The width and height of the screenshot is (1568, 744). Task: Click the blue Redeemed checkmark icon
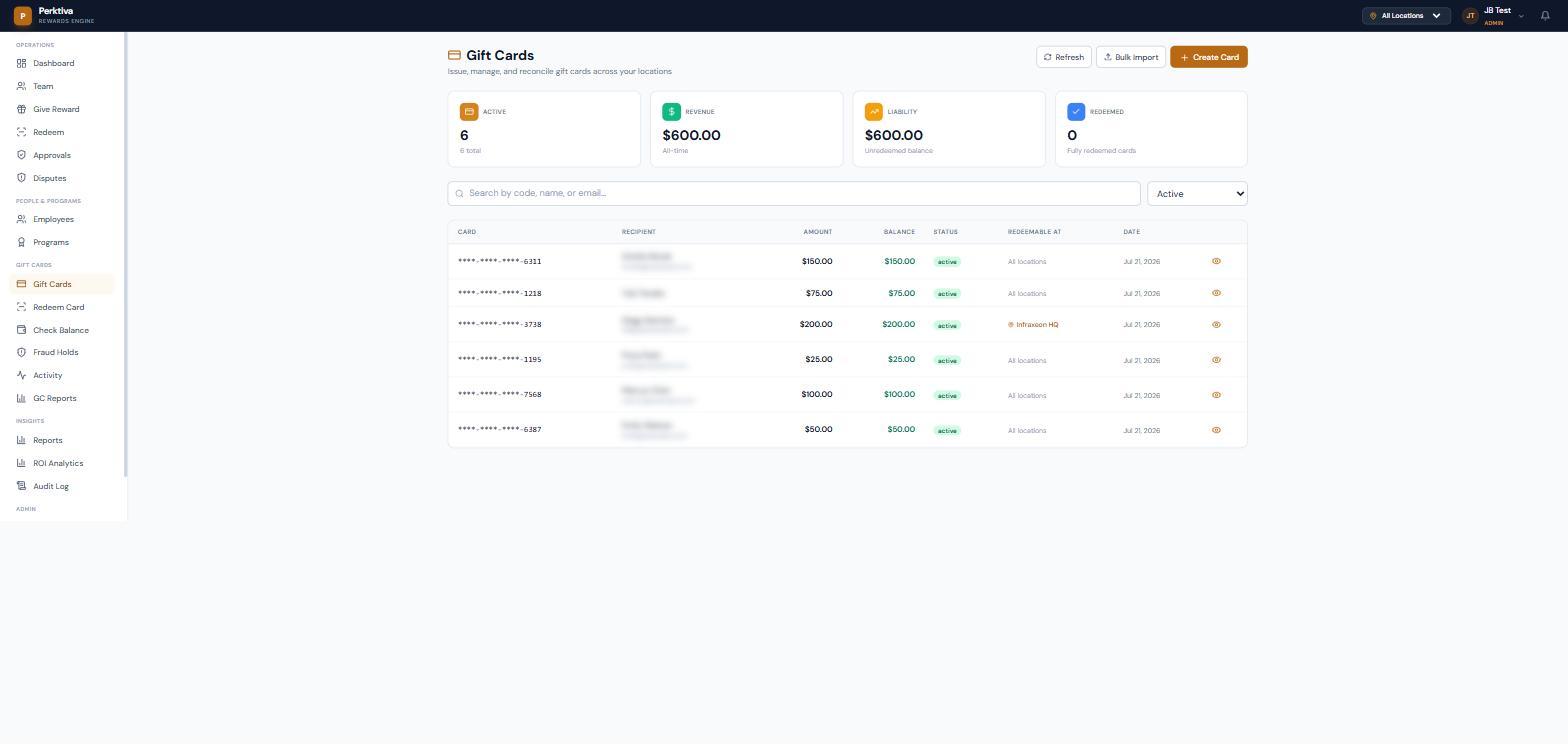point(1076,112)
